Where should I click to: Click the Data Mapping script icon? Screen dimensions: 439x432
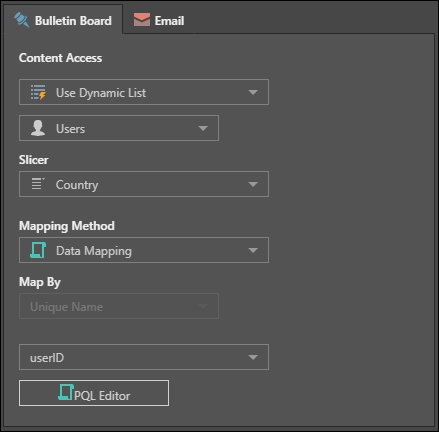click(38, 250)
